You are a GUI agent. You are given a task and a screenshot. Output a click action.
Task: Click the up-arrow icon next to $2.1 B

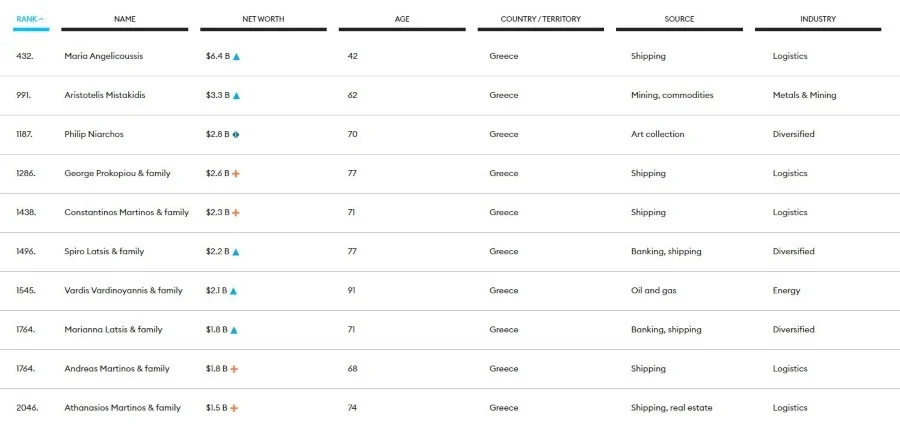234,291
